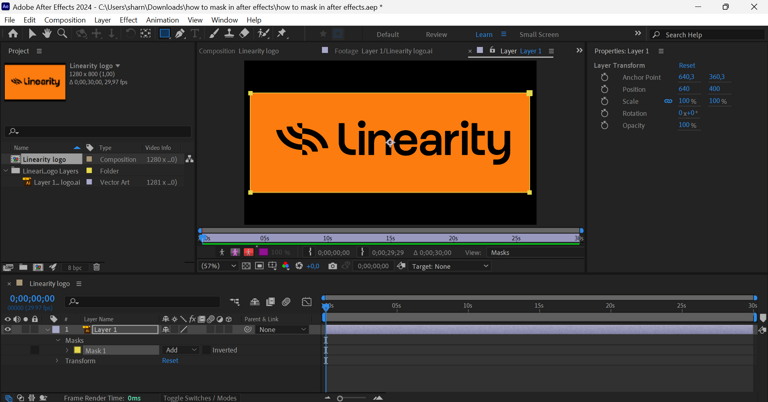Hide Layer 1 using its eye icon
This screenshot has height=402, width=768.
(x=7, y=330)
